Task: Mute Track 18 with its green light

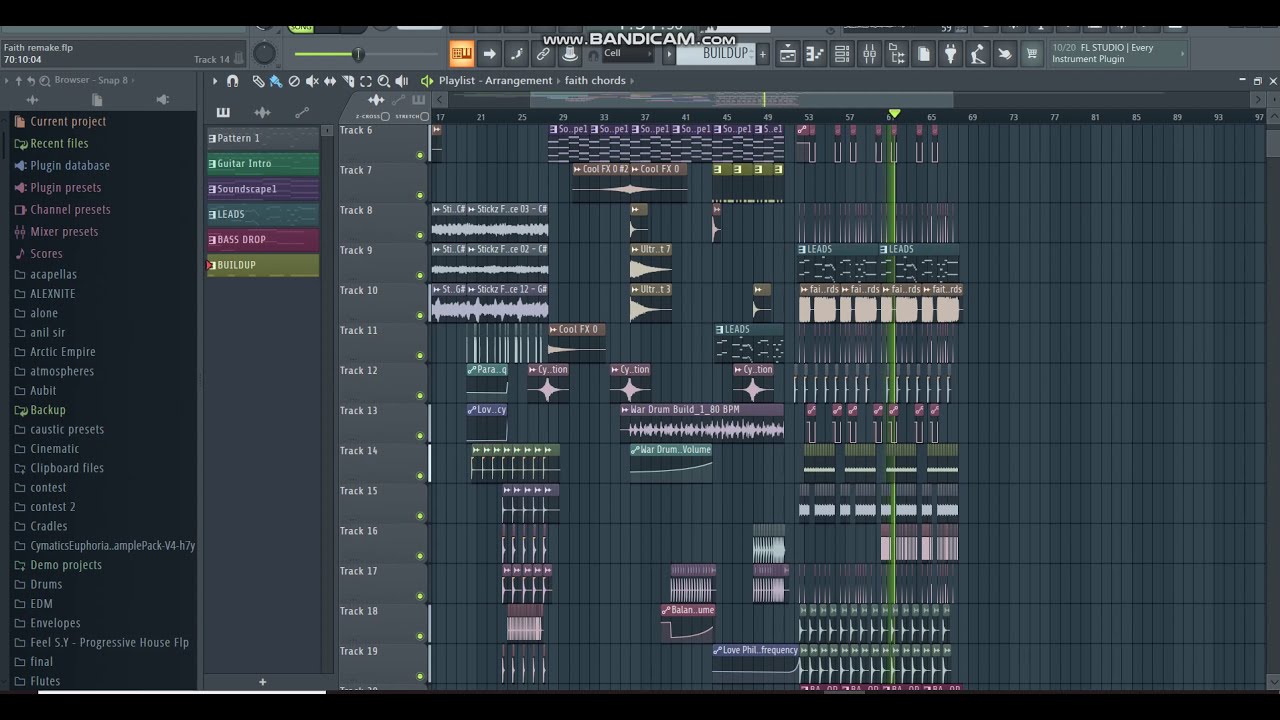Action: 420,635
